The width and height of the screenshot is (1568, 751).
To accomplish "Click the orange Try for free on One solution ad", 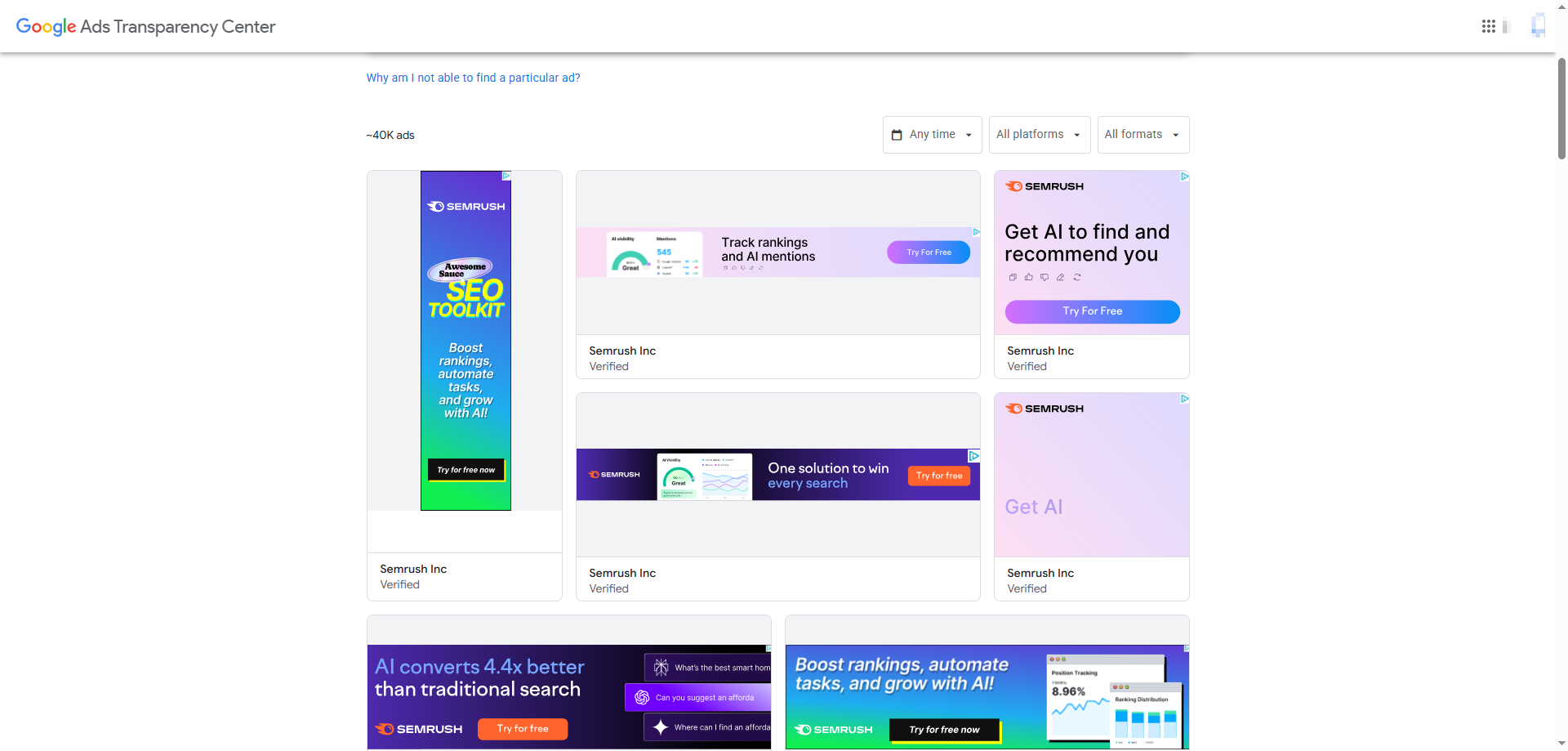I will (938, 476).
